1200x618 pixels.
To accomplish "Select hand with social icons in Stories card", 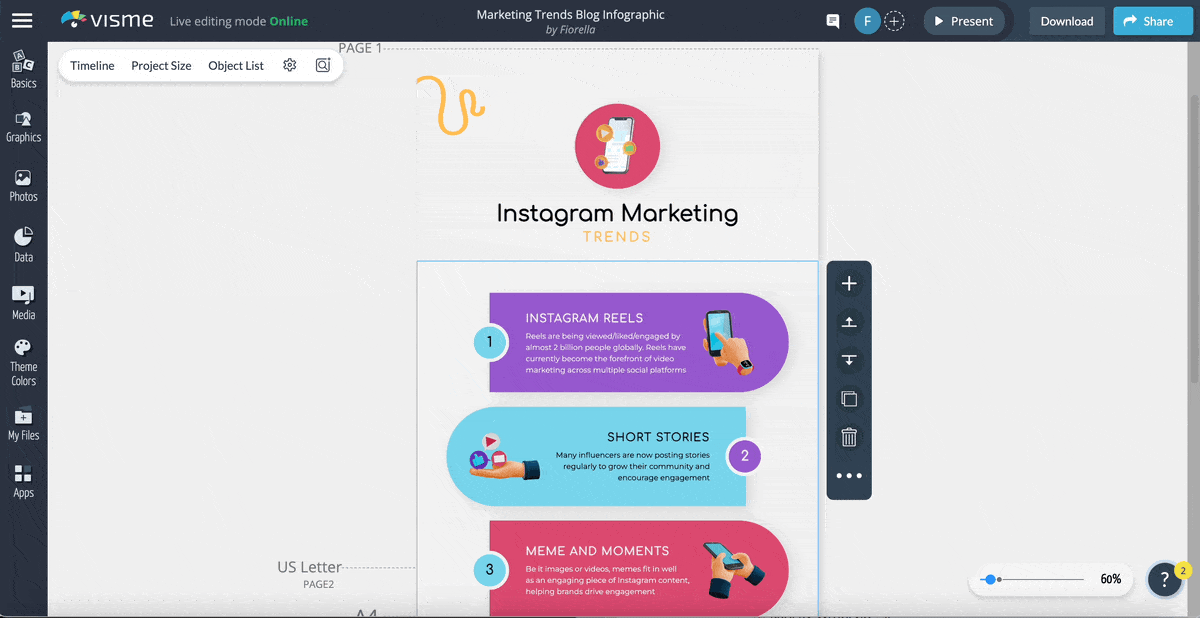I will [x=503, y=458].
